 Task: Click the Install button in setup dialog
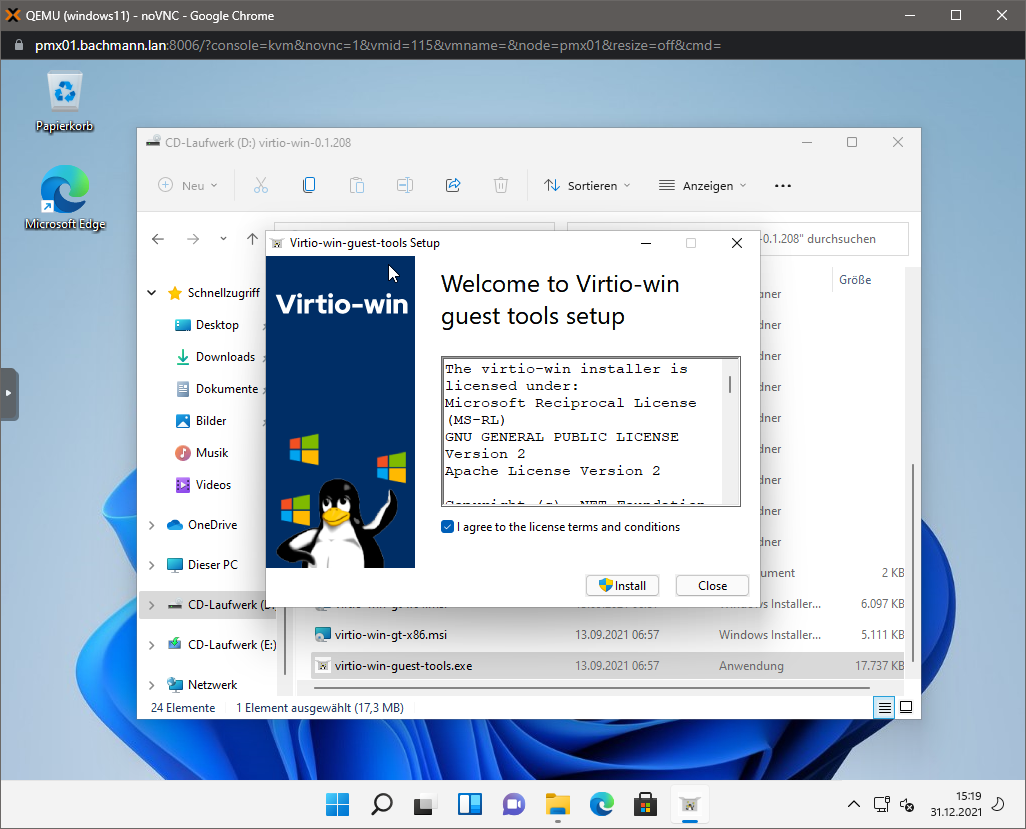(622, 586)
